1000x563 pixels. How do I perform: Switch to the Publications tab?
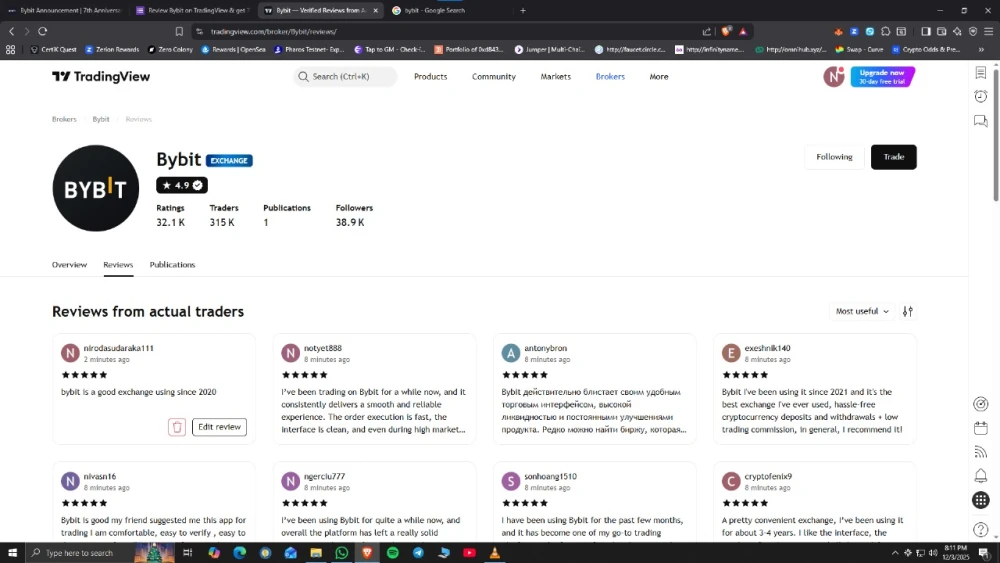(172, 265)
